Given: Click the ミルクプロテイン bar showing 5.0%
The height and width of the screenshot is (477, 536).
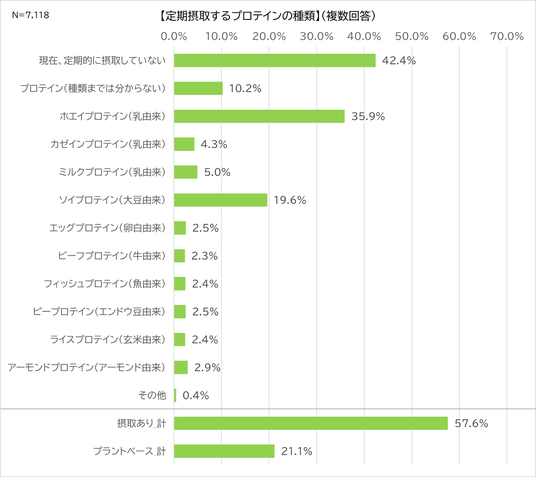Looking at the screenshot, I should coord(186,172).
